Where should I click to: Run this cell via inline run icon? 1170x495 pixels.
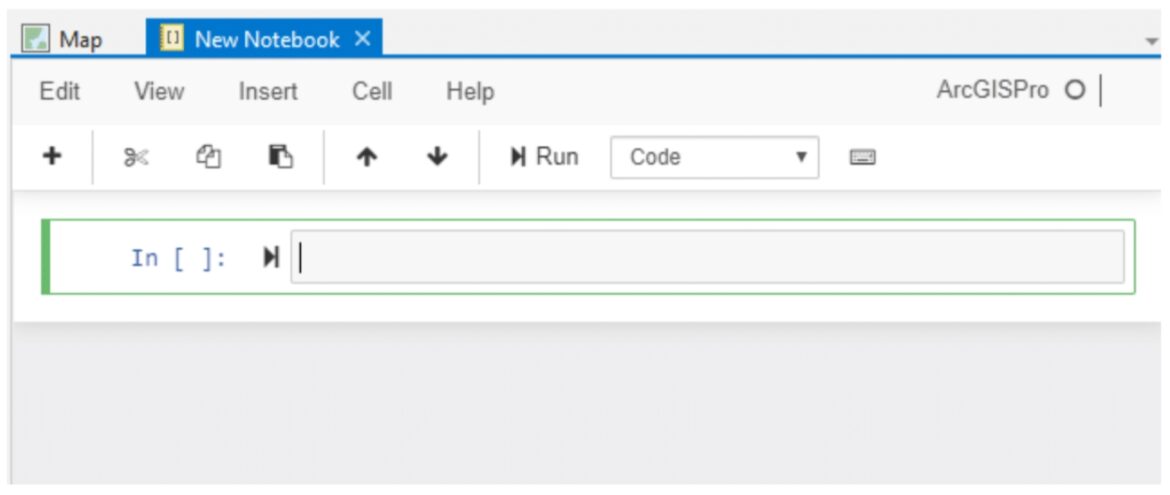click(x=271, y=258)
